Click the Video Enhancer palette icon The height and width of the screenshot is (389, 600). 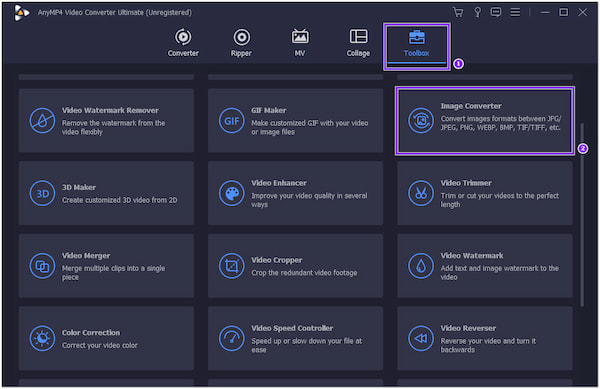(232, 193)
